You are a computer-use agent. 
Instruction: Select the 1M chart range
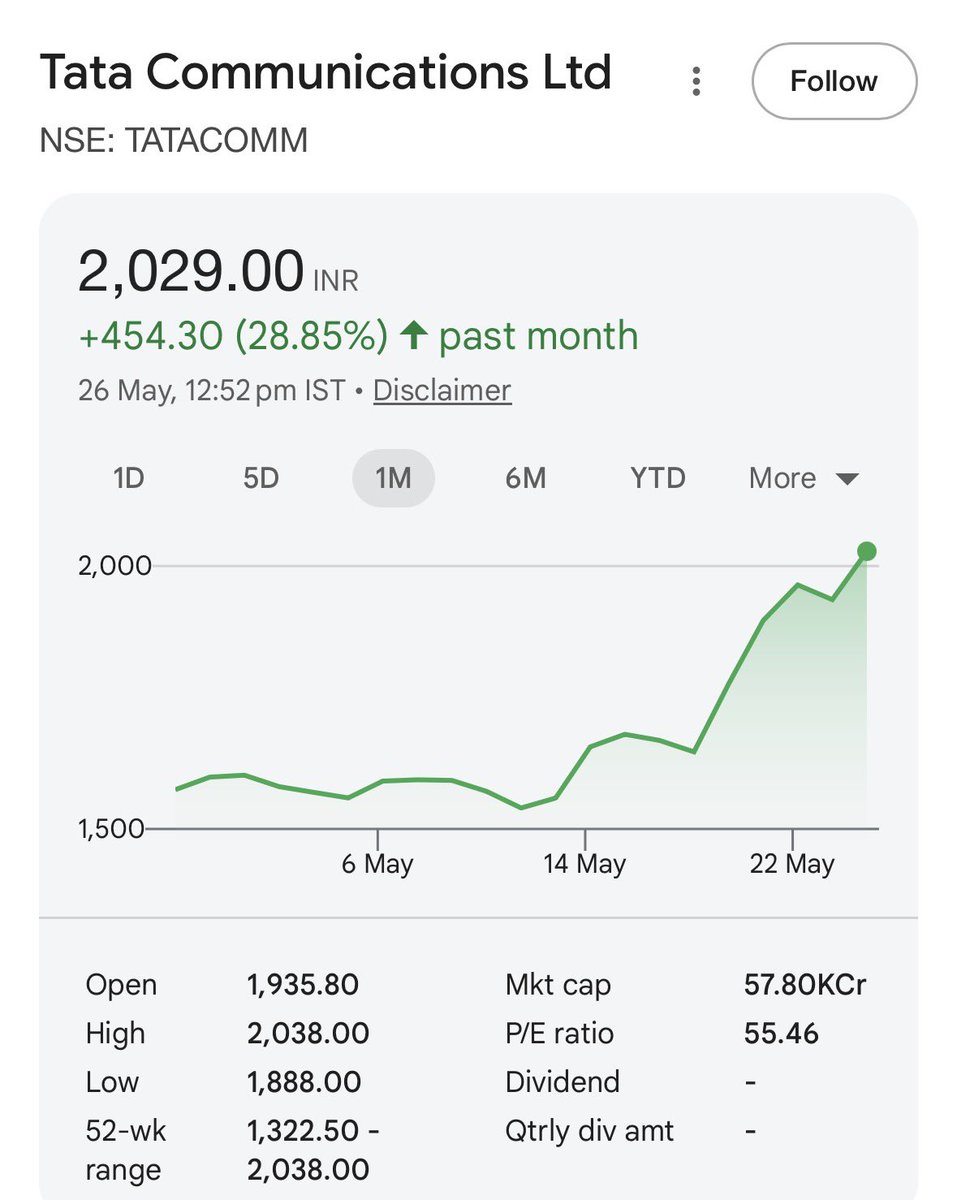[x=393, y=478]
